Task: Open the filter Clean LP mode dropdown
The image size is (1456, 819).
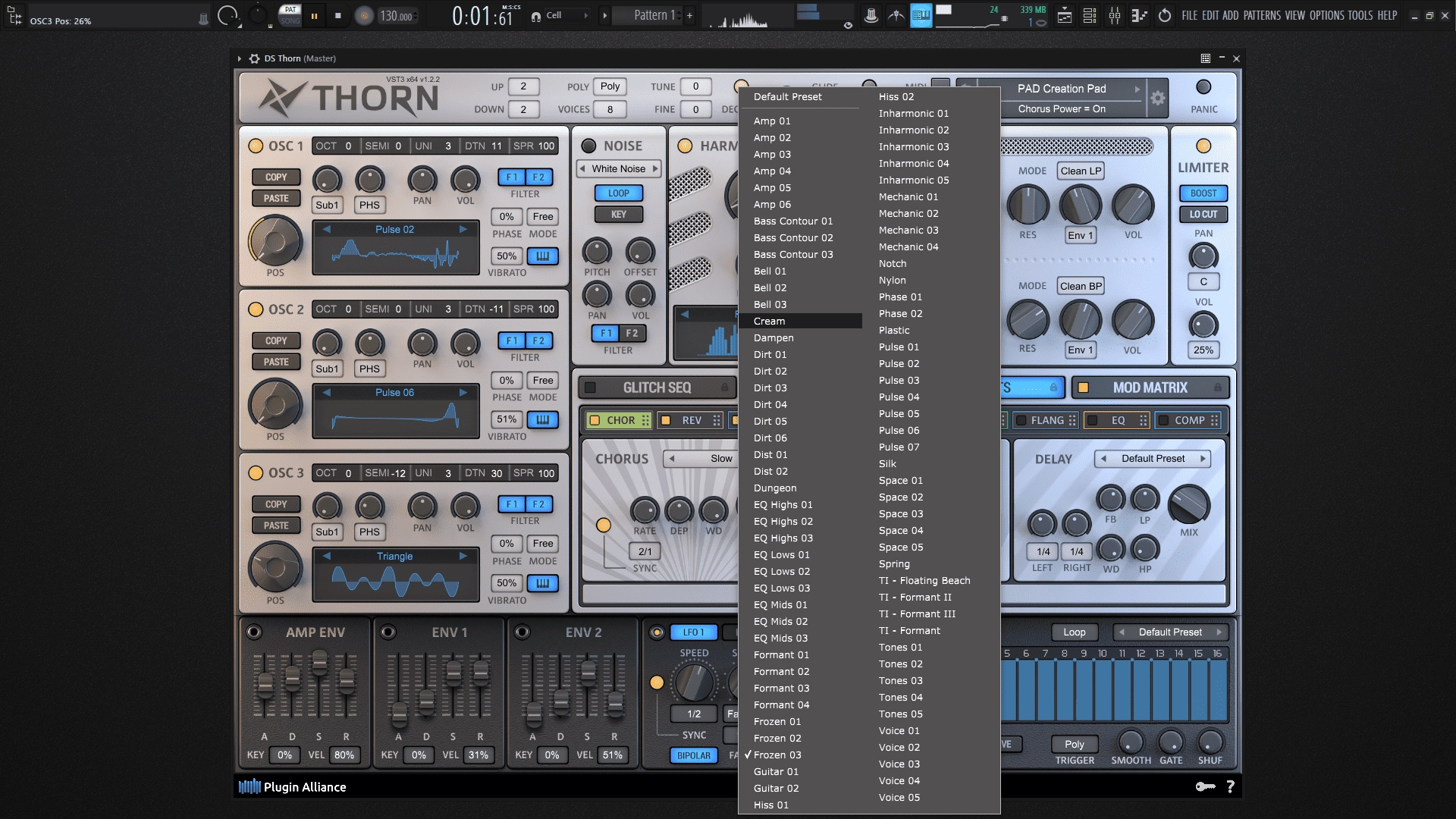Action: [x=1081, y=171]
